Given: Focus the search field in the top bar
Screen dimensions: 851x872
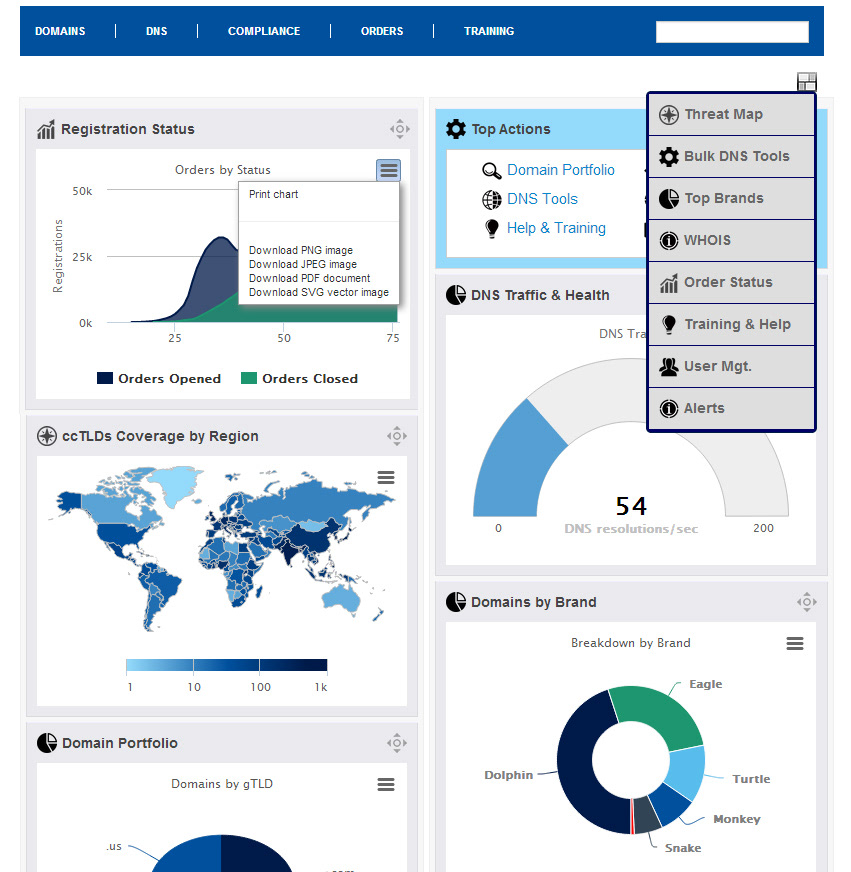Looking at the screenshot, I should (x=732, y=32).
